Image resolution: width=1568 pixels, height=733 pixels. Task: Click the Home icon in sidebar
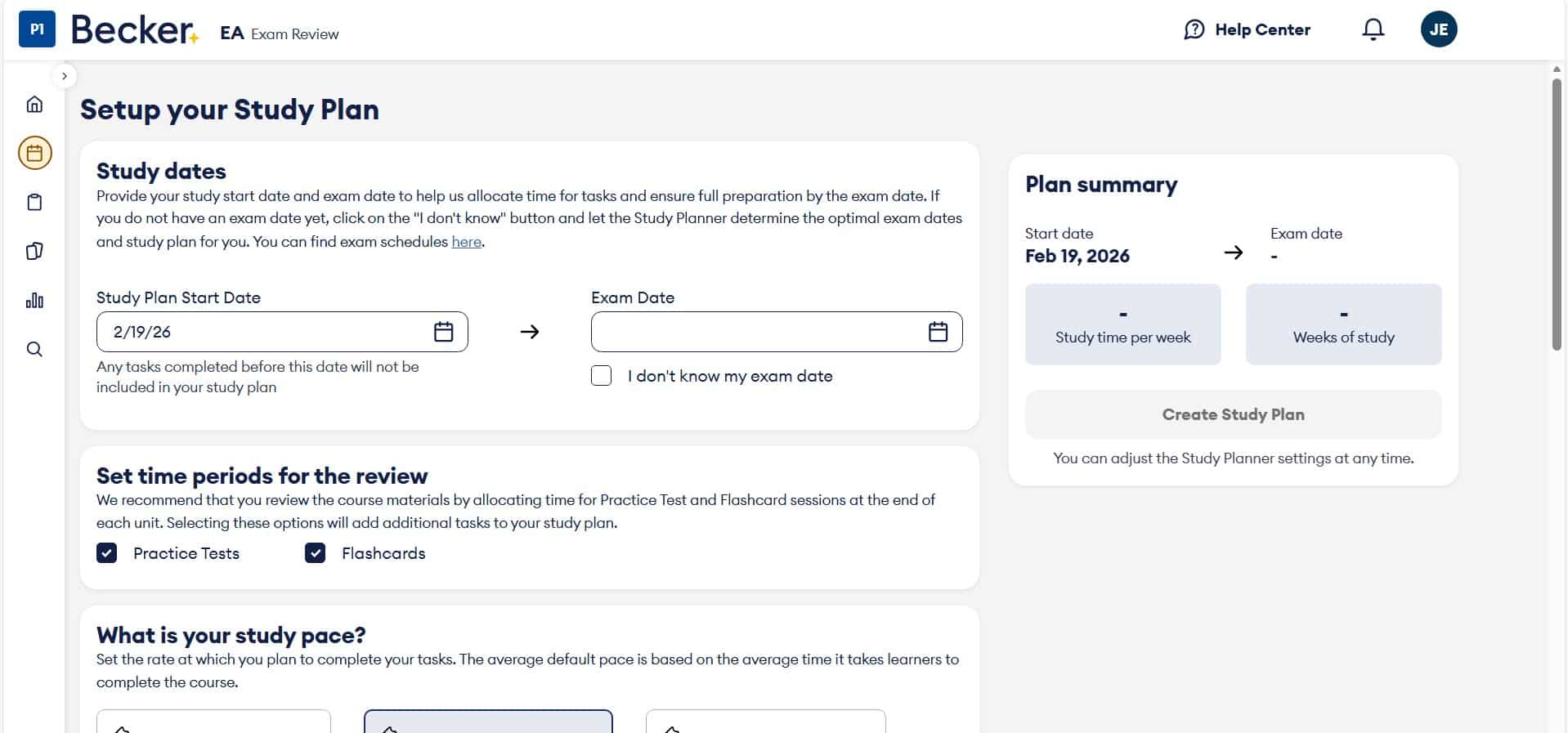[34, 104]
